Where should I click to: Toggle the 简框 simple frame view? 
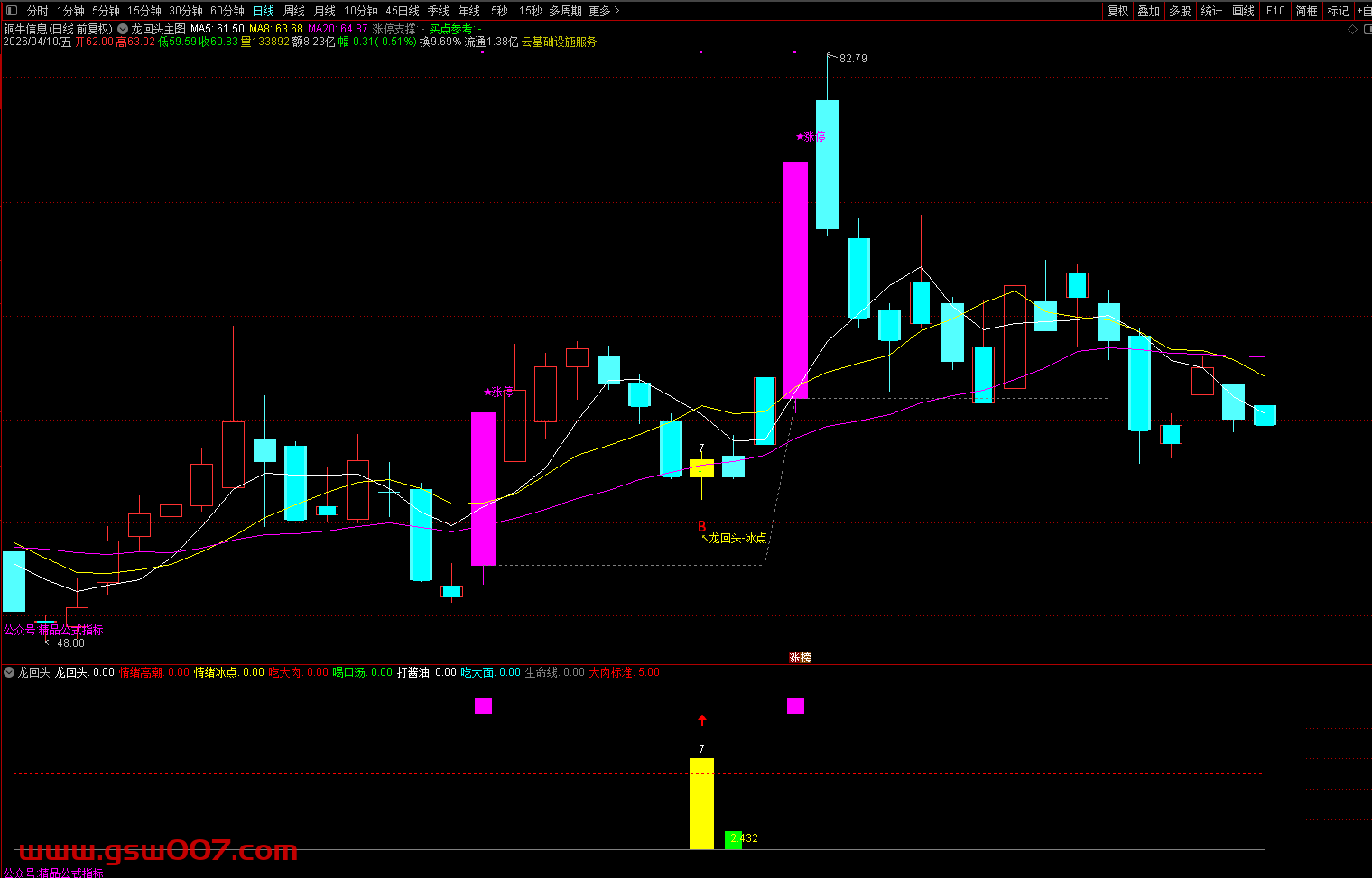click(x=1306, y=11)
